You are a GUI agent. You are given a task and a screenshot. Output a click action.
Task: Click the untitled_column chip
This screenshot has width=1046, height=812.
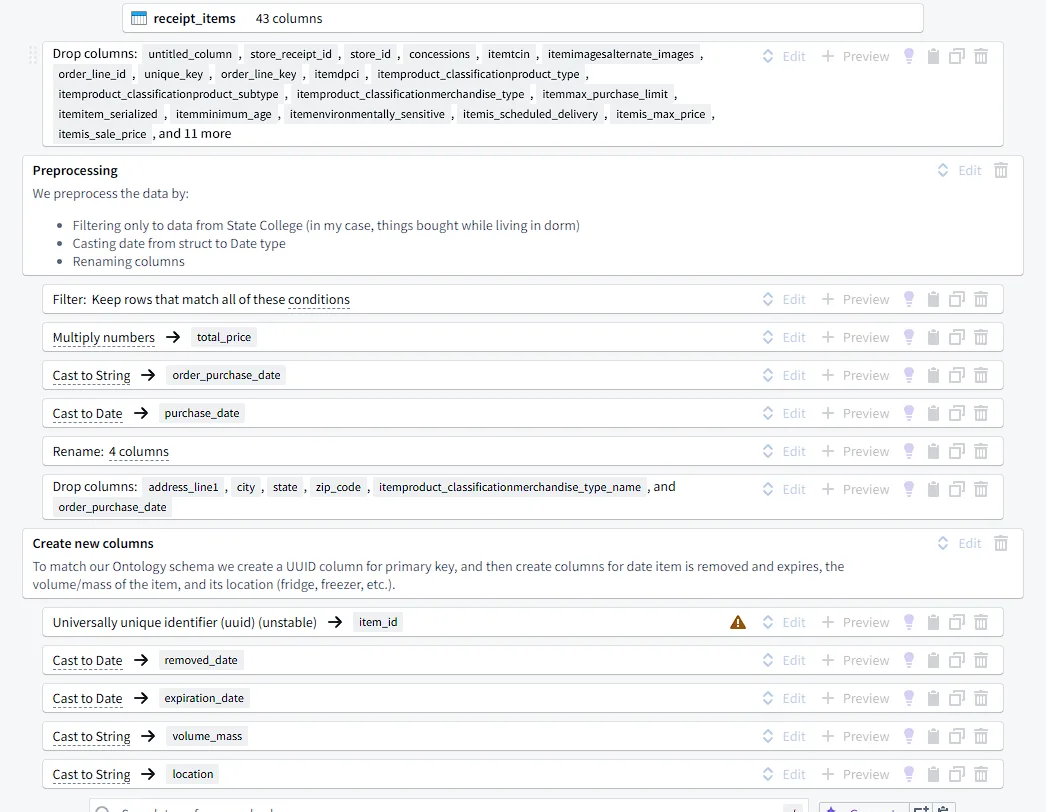pyautogui.click(x=190, y=54)
